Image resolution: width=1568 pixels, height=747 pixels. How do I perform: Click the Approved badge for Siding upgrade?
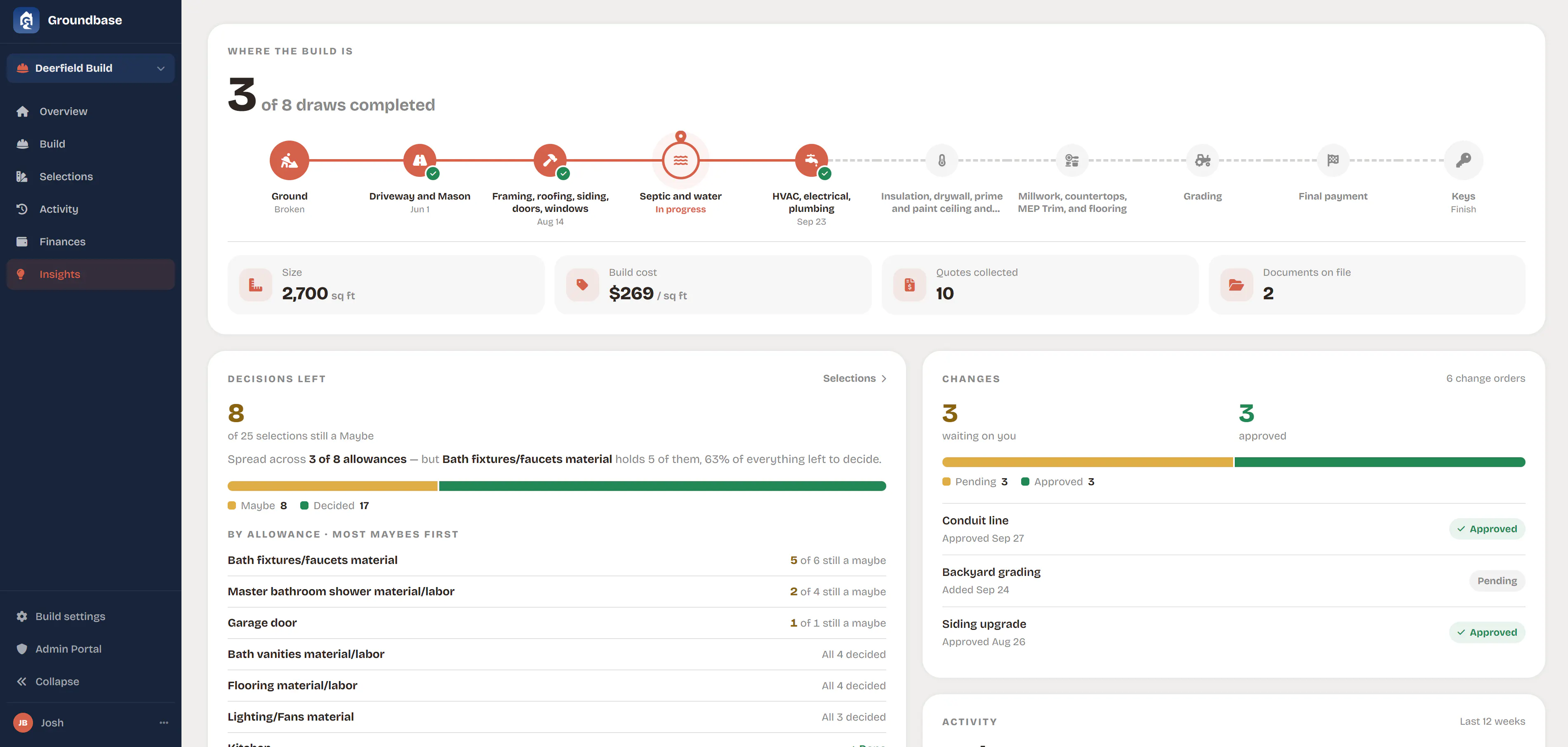[x=1487, y=633]
